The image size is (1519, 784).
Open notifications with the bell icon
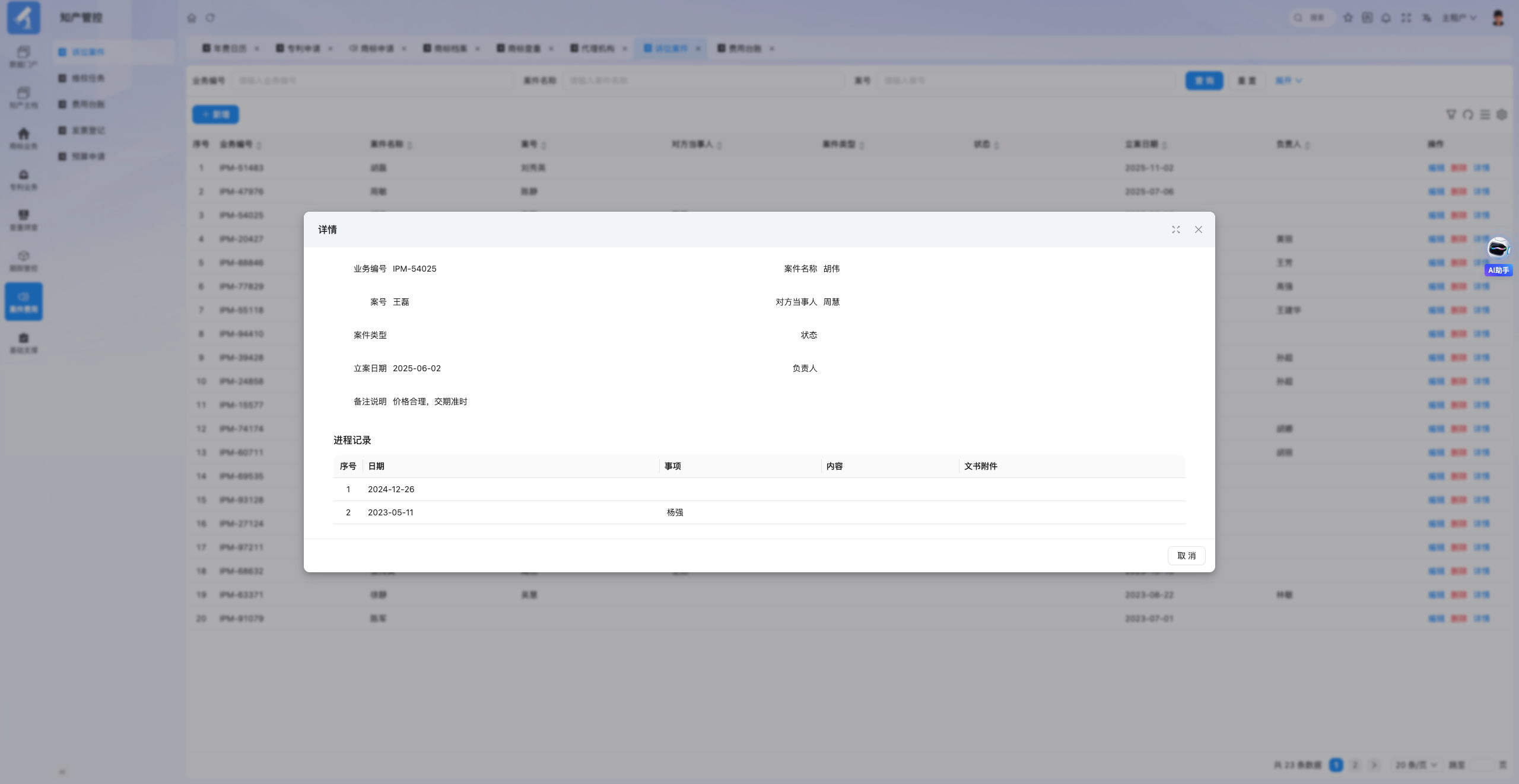1386,18
